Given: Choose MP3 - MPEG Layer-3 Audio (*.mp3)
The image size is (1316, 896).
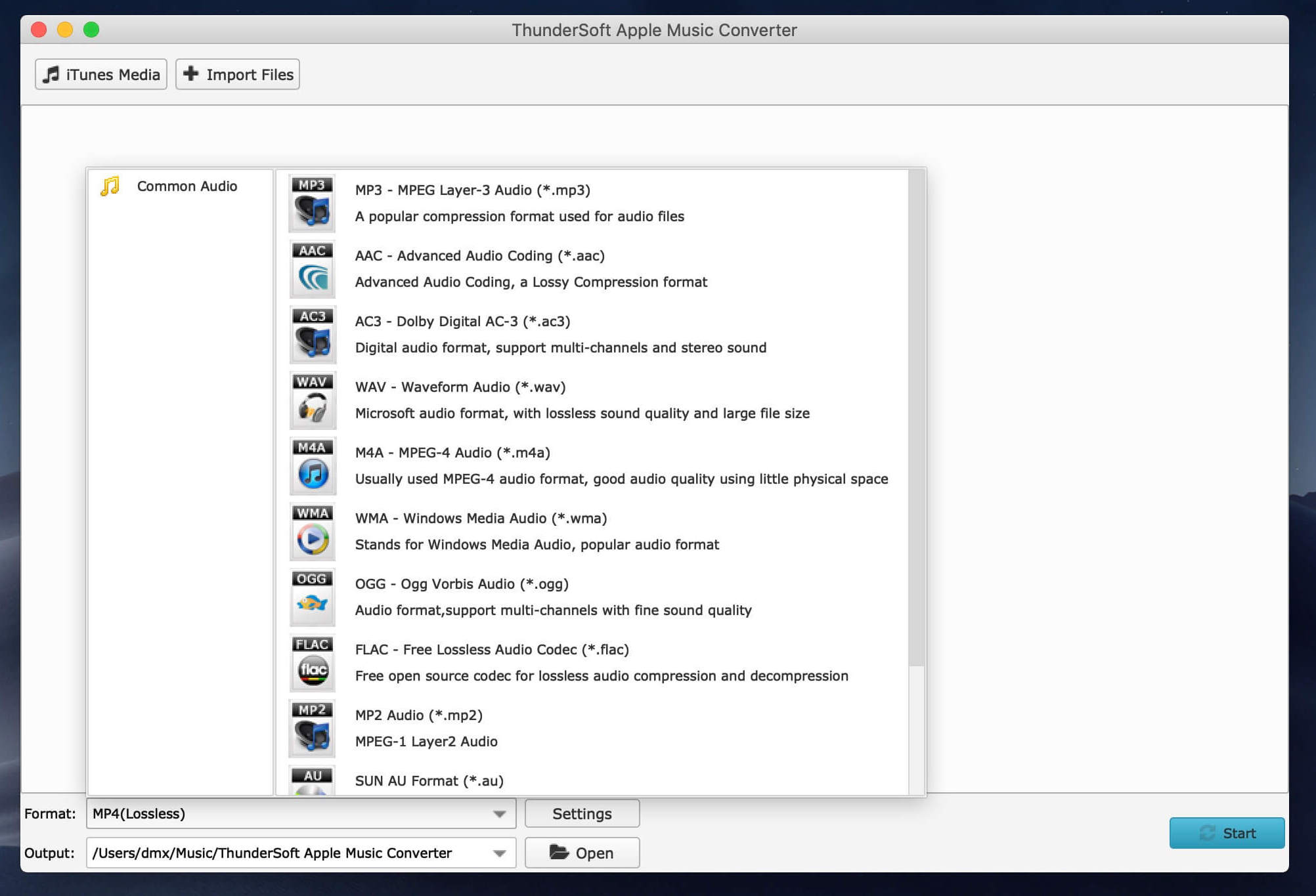Looking at the screenshot, I should pyautogui.click(x=473, y=190).
